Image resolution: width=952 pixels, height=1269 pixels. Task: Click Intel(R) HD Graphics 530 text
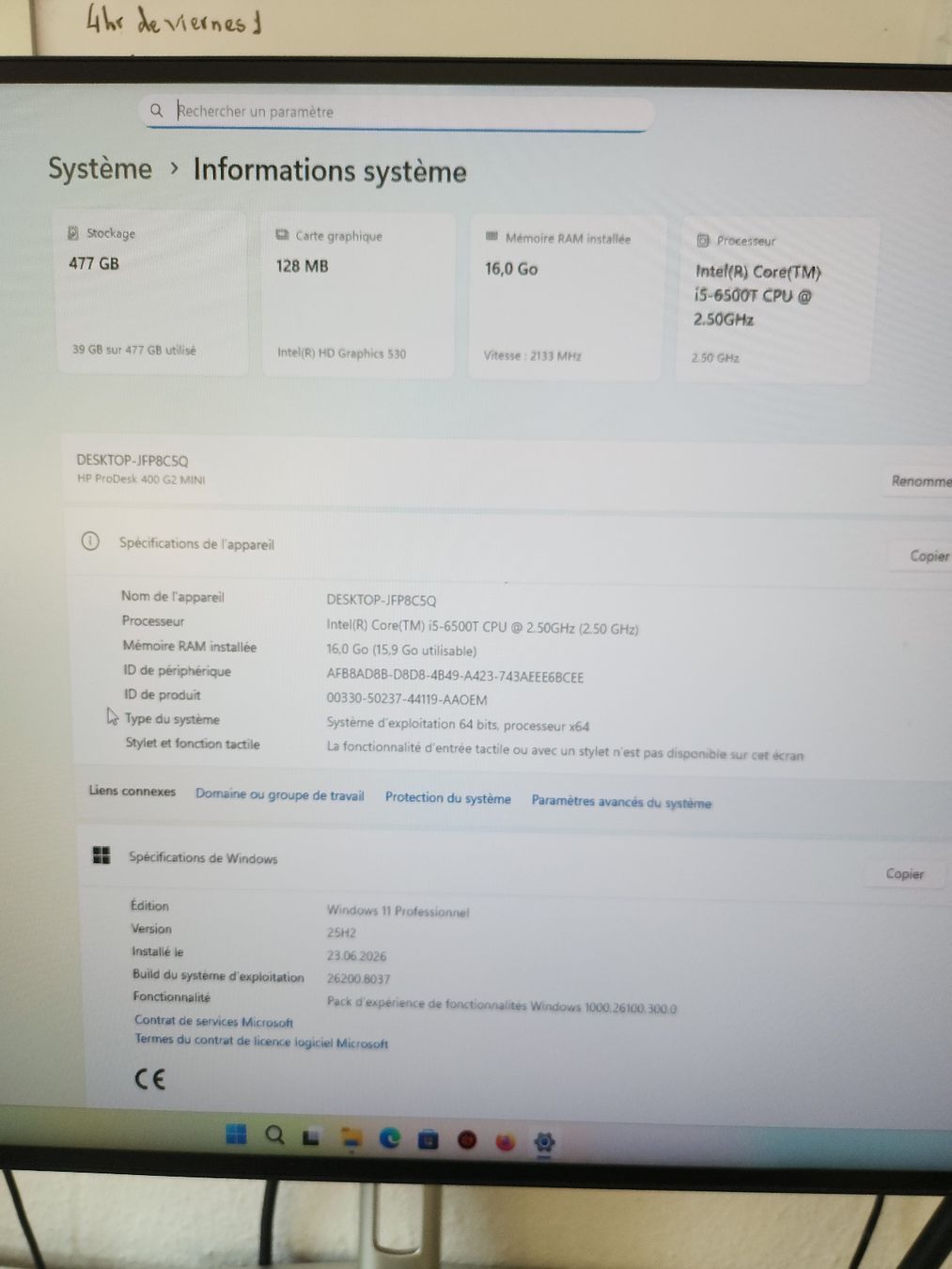[342, 353]
